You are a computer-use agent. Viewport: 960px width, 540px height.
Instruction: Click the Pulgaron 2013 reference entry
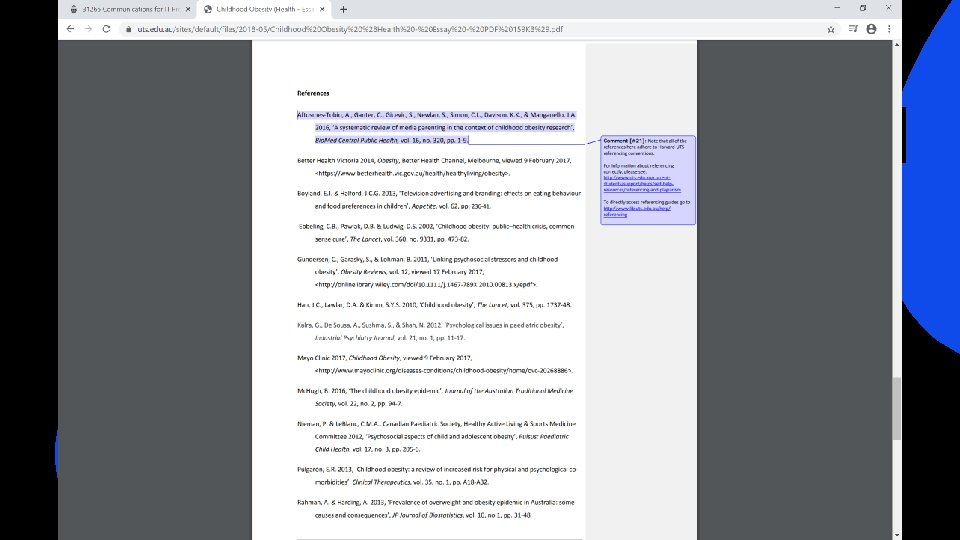click(437, 476)
